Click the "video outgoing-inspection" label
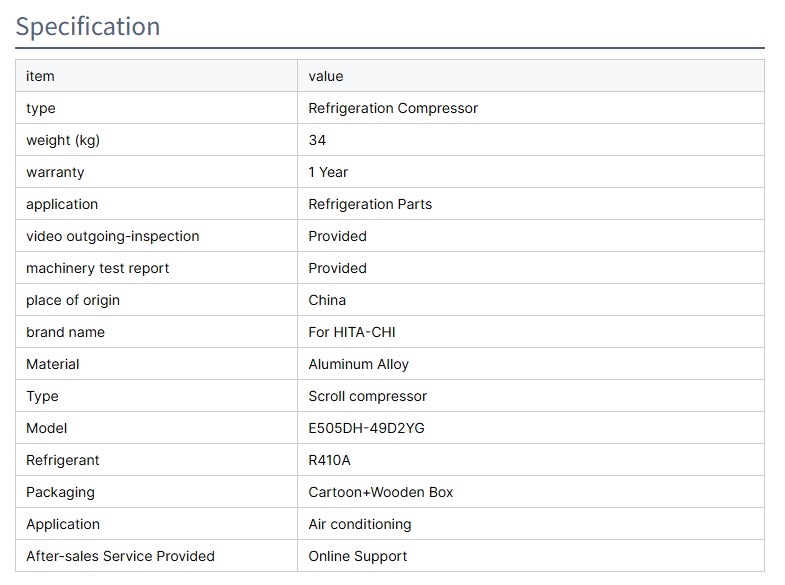This screenshot has width=785, height=585. pos(113,236)
